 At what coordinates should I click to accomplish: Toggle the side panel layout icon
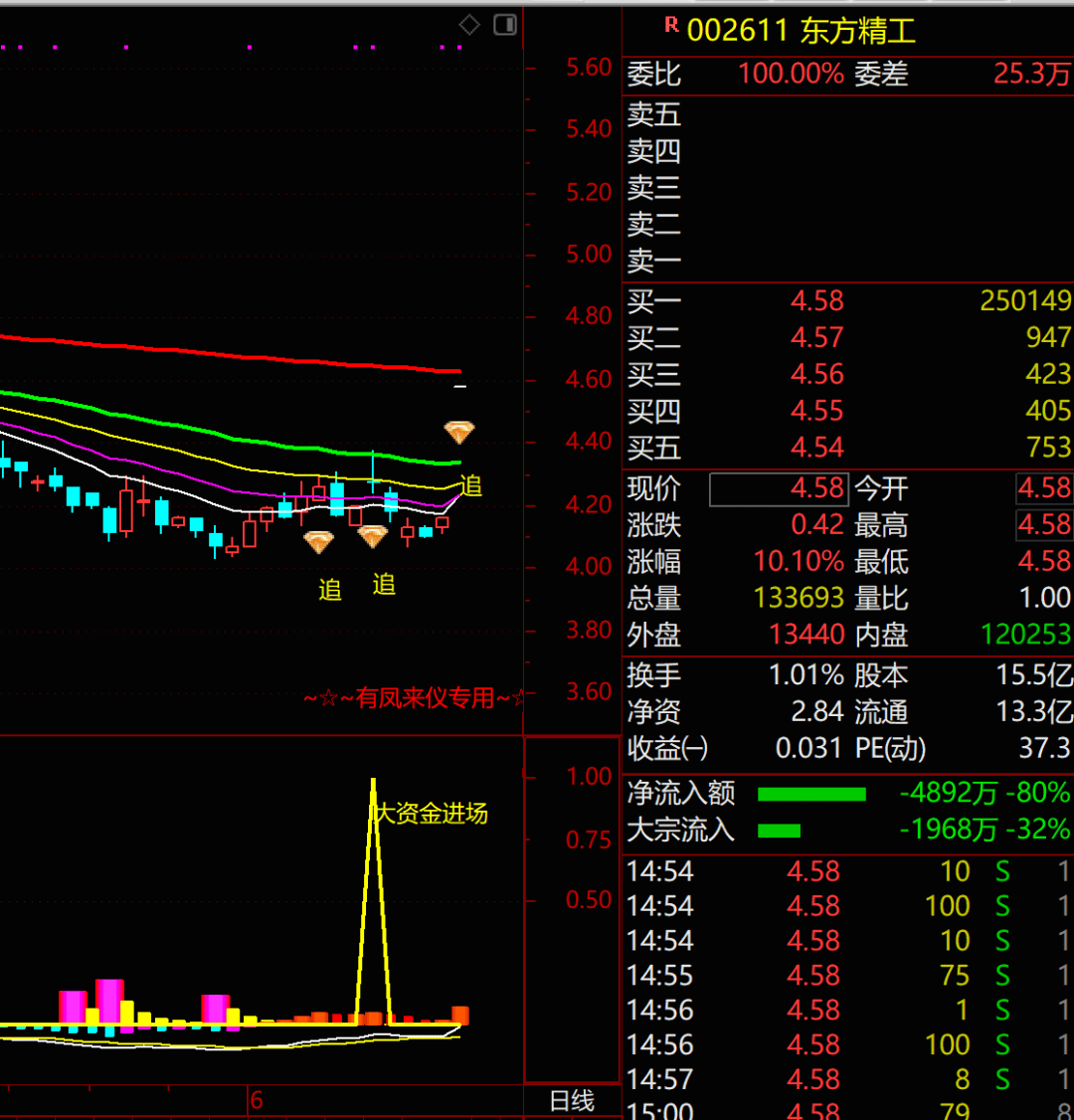(505, 25)
